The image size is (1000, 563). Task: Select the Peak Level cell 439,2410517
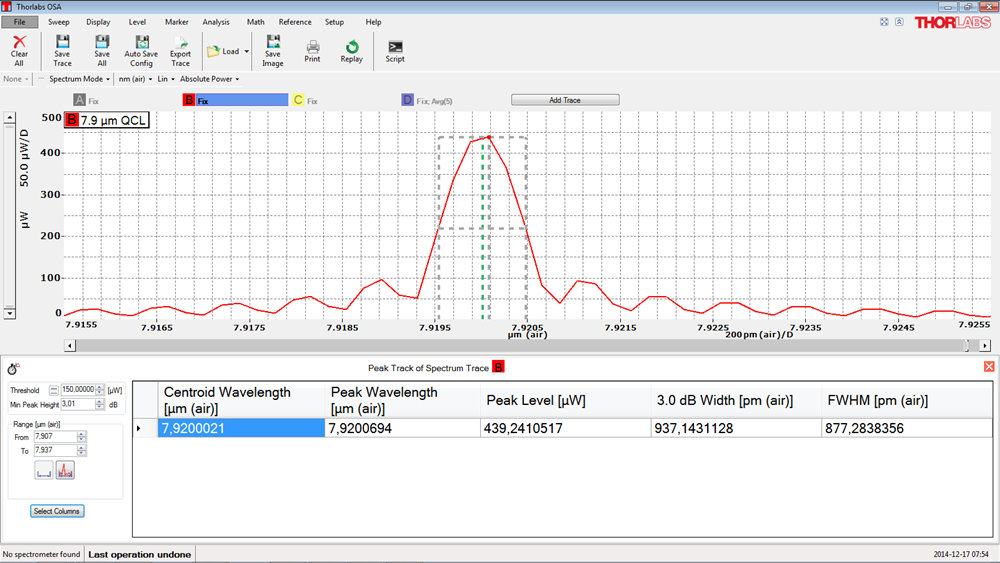566,428
